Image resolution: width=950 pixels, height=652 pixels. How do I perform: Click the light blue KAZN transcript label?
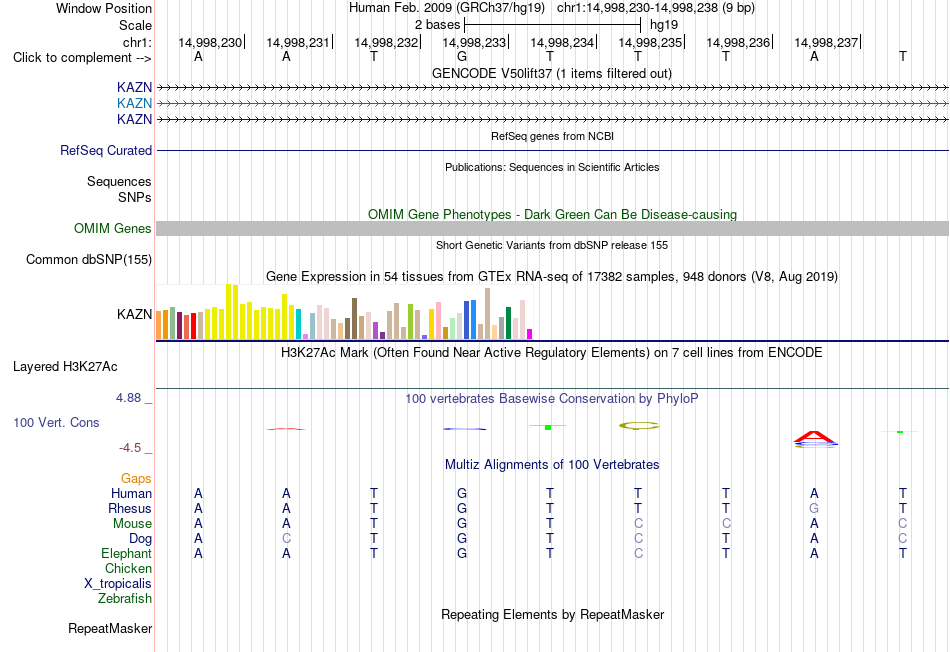[135, 103]
